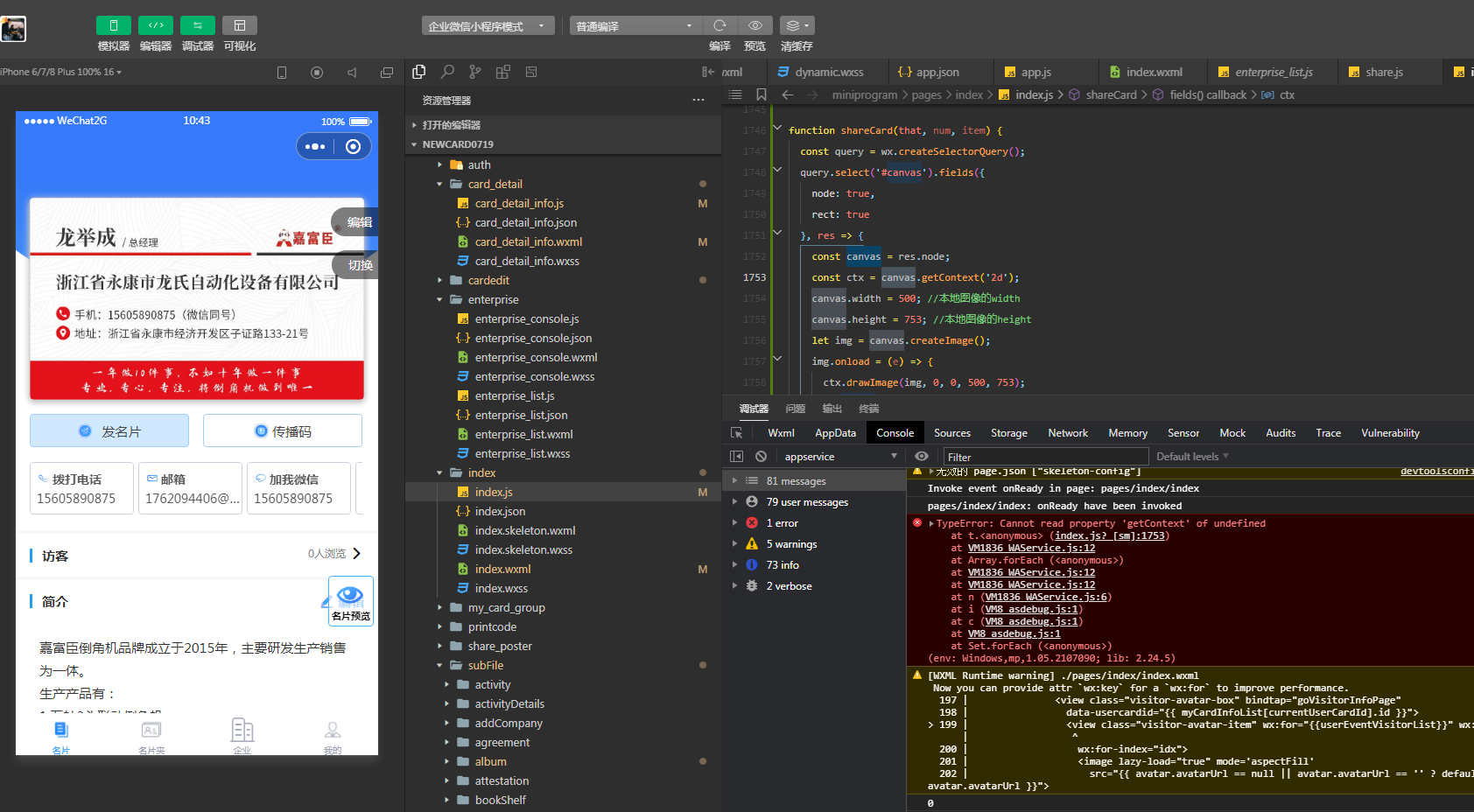Click the send card button
Screen dimensions: 1474x812
109,430
